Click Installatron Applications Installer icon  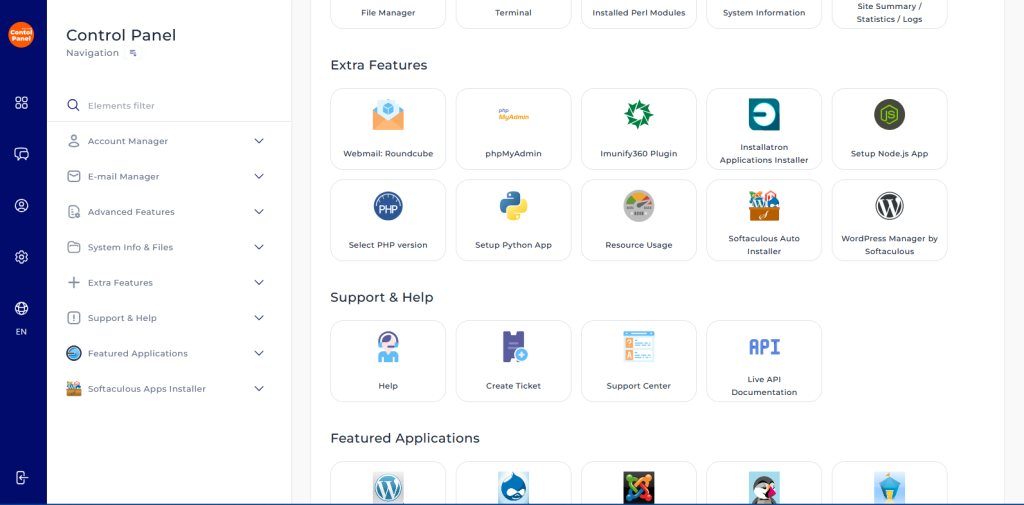[764, 114]
